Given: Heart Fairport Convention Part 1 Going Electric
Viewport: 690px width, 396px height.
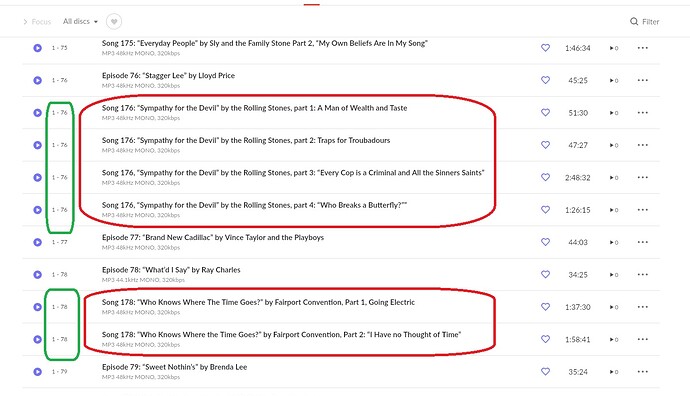Looking at the screenshot, I should (x=545, y=307).
